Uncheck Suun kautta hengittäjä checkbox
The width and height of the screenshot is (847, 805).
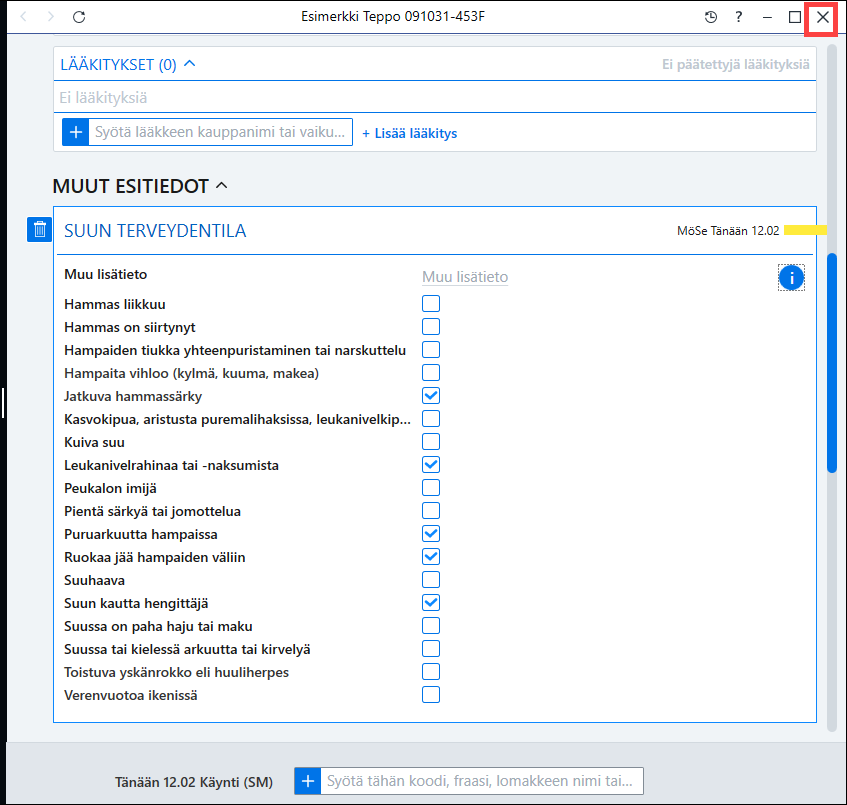point(431,602)
